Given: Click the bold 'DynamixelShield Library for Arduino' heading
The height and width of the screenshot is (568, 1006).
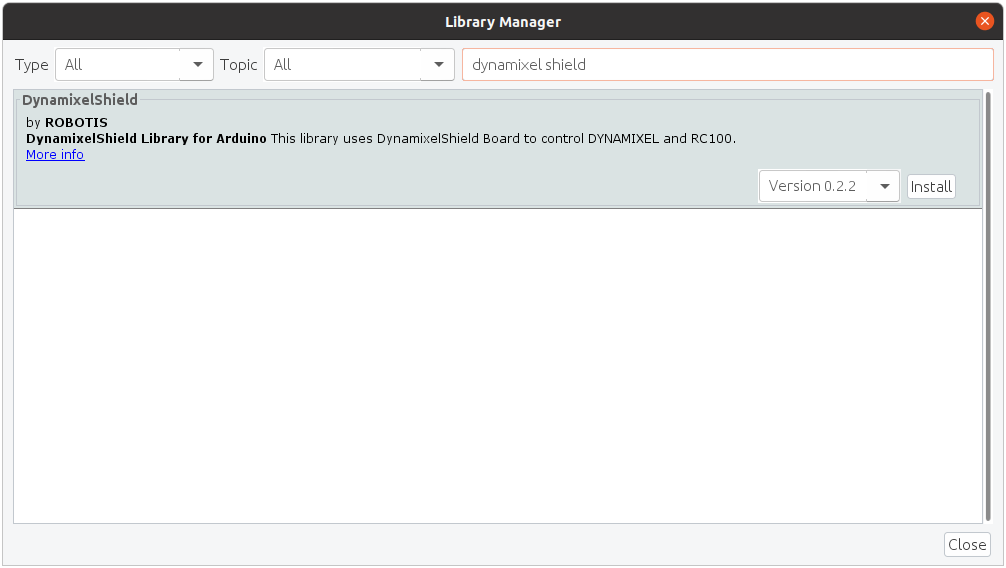Looking at the screenshot, I should (x=146, y=139).
